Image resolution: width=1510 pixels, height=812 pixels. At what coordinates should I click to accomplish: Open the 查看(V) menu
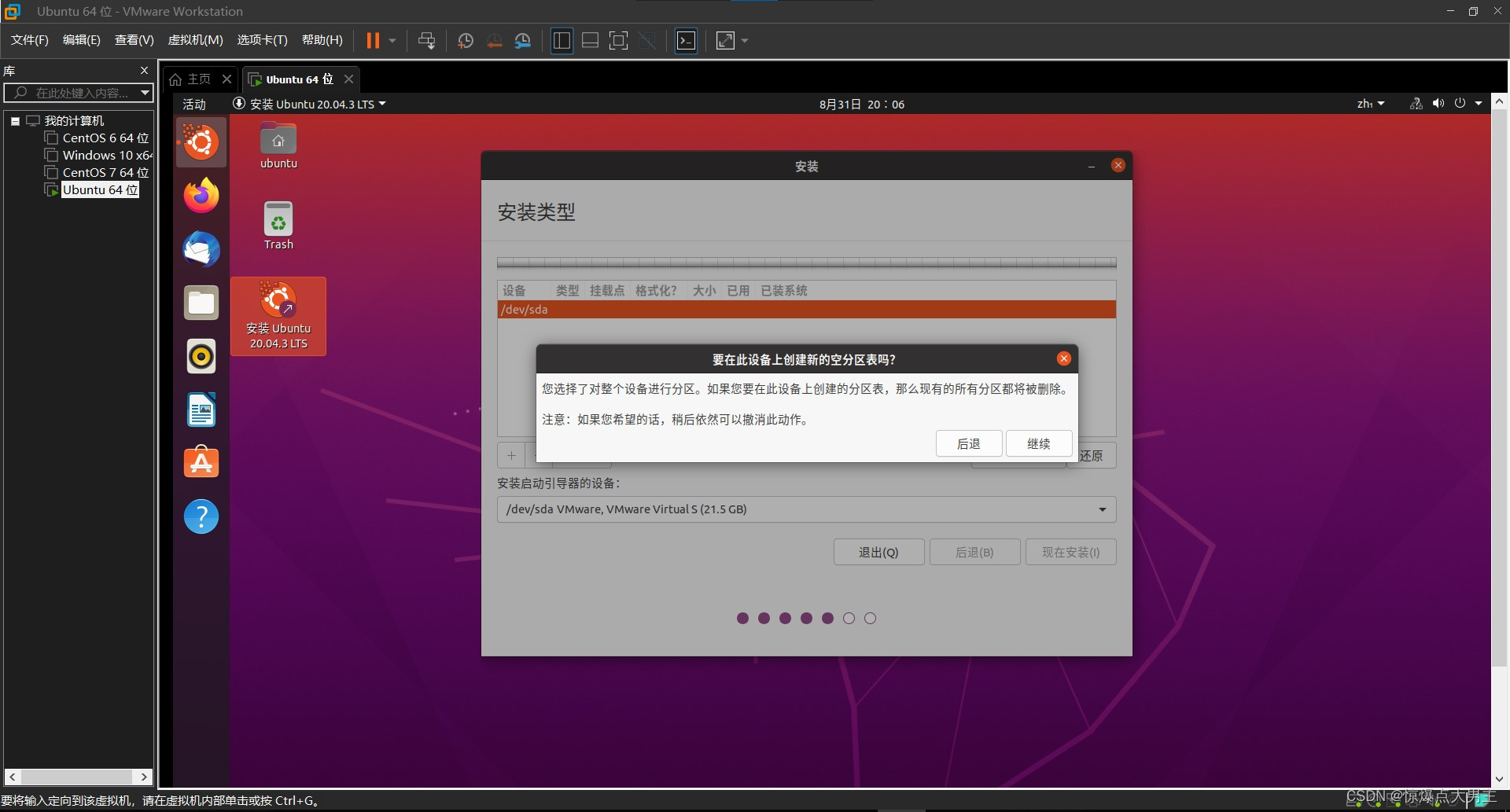point(134,40)
